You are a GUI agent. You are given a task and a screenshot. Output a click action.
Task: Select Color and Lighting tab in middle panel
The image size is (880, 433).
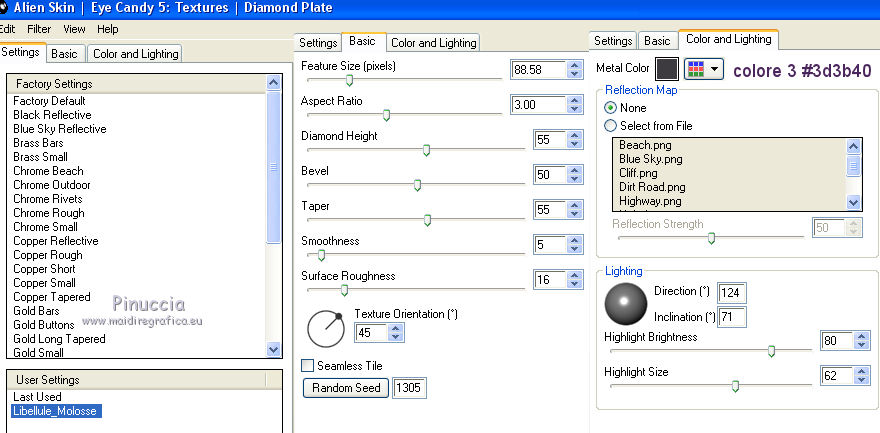(433, 43)
